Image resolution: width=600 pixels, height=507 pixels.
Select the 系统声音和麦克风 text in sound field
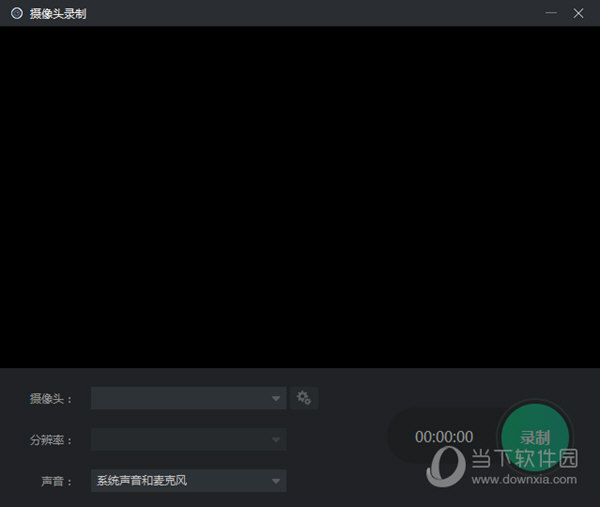(142, 481)
